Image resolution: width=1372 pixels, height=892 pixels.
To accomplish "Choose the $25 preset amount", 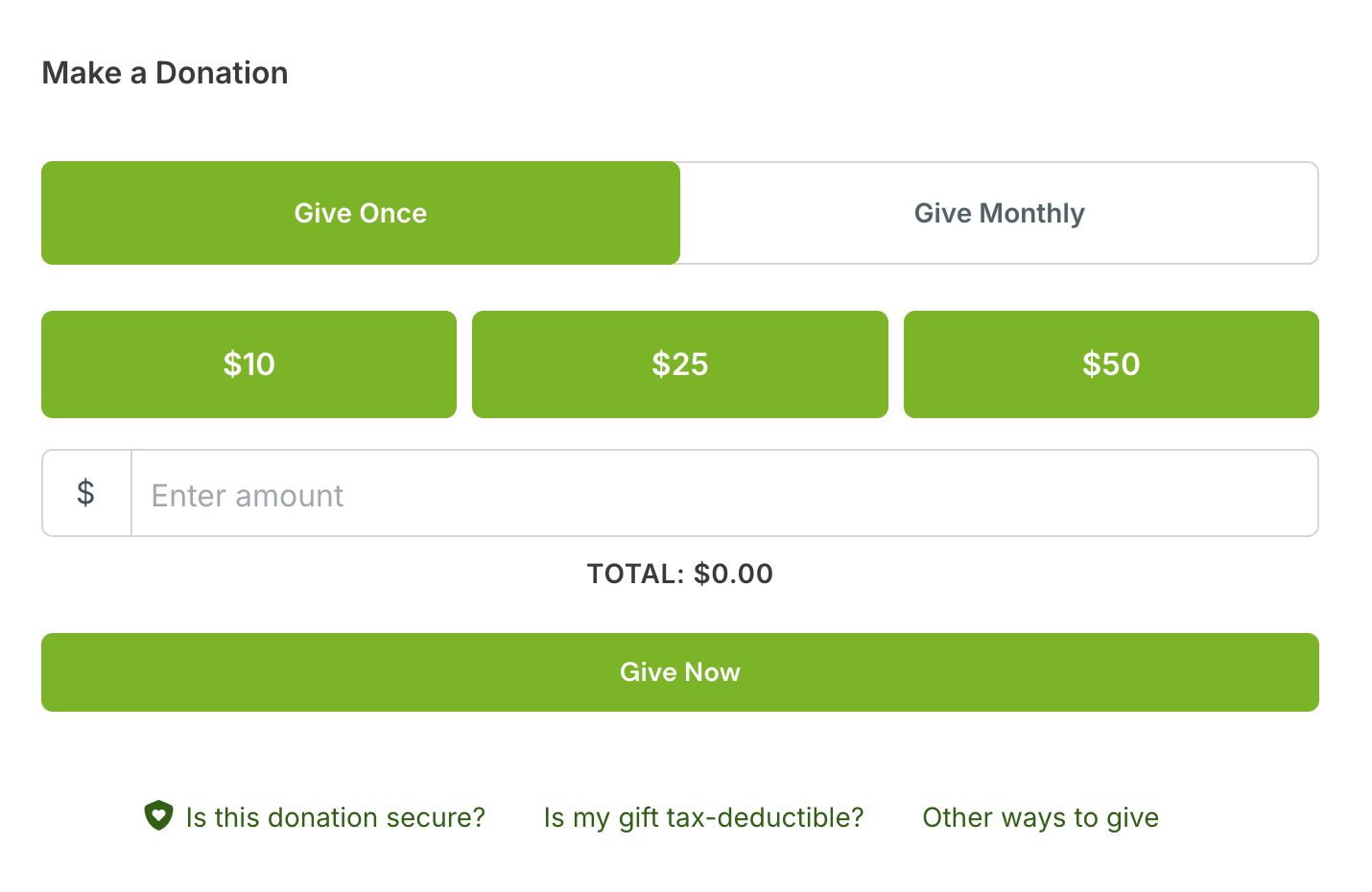I will click(x=680, y=364).
